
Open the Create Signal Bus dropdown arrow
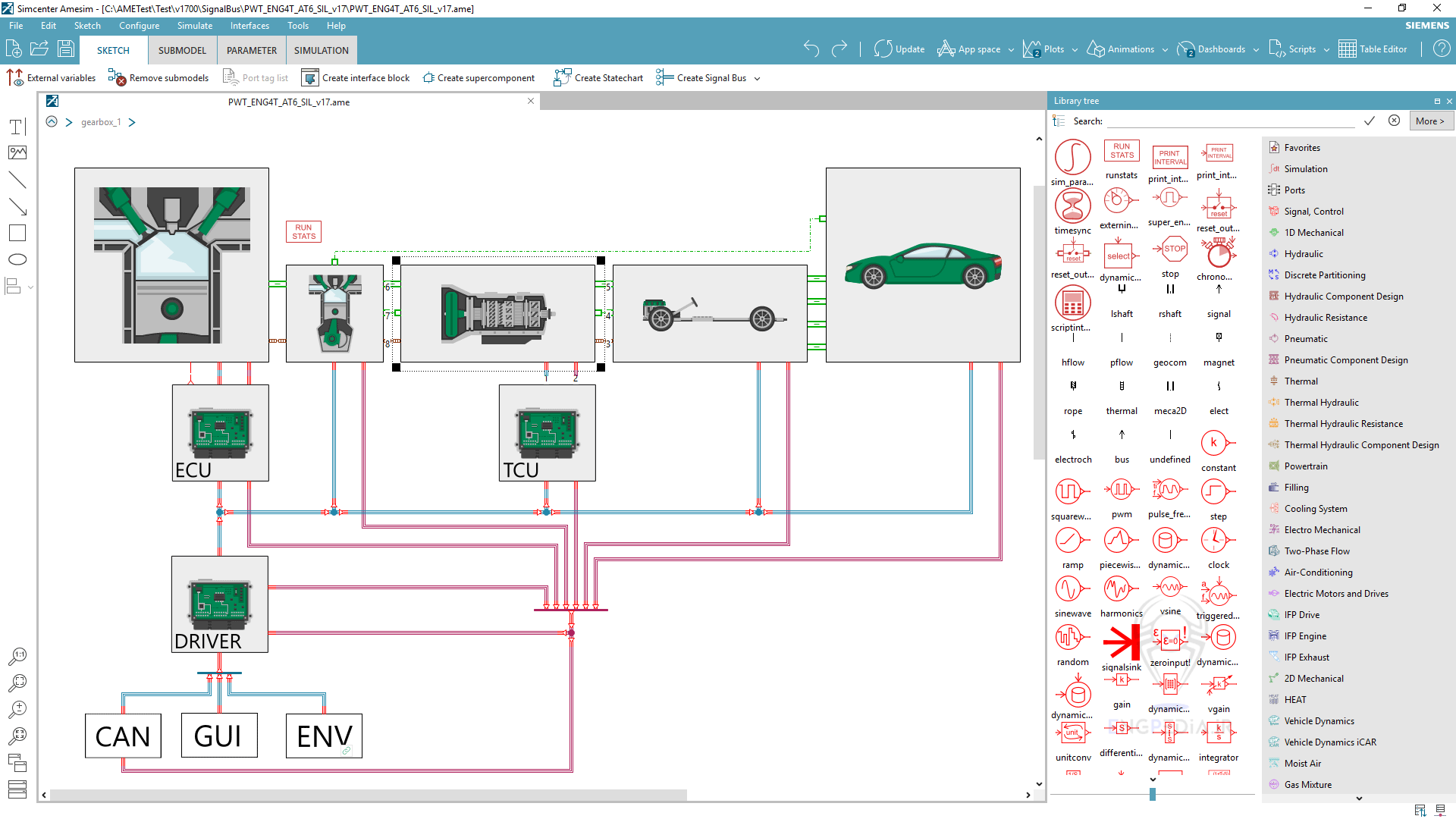757,79
